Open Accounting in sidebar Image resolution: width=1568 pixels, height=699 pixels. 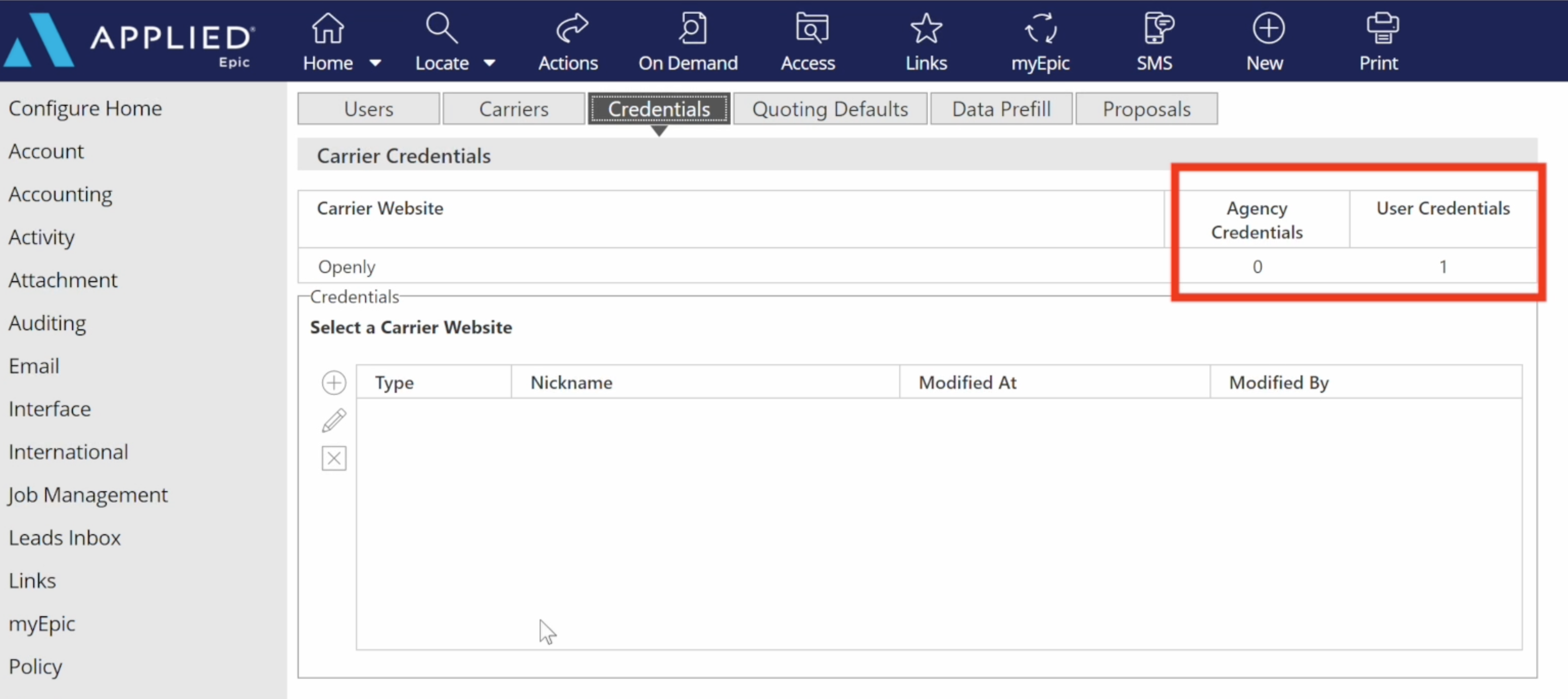tap(60, 194)
